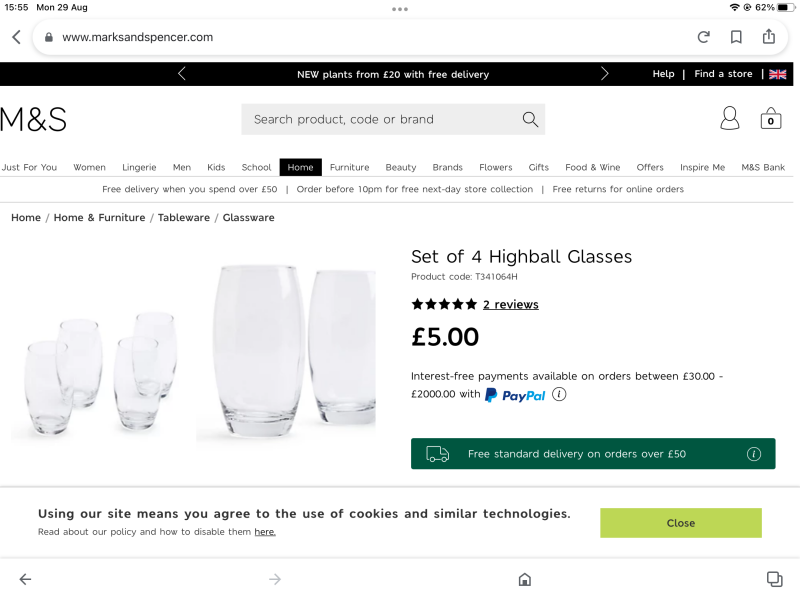Open the browser share icon
Viewport: 800px width, 600px height.
click(x=769, y=37)
